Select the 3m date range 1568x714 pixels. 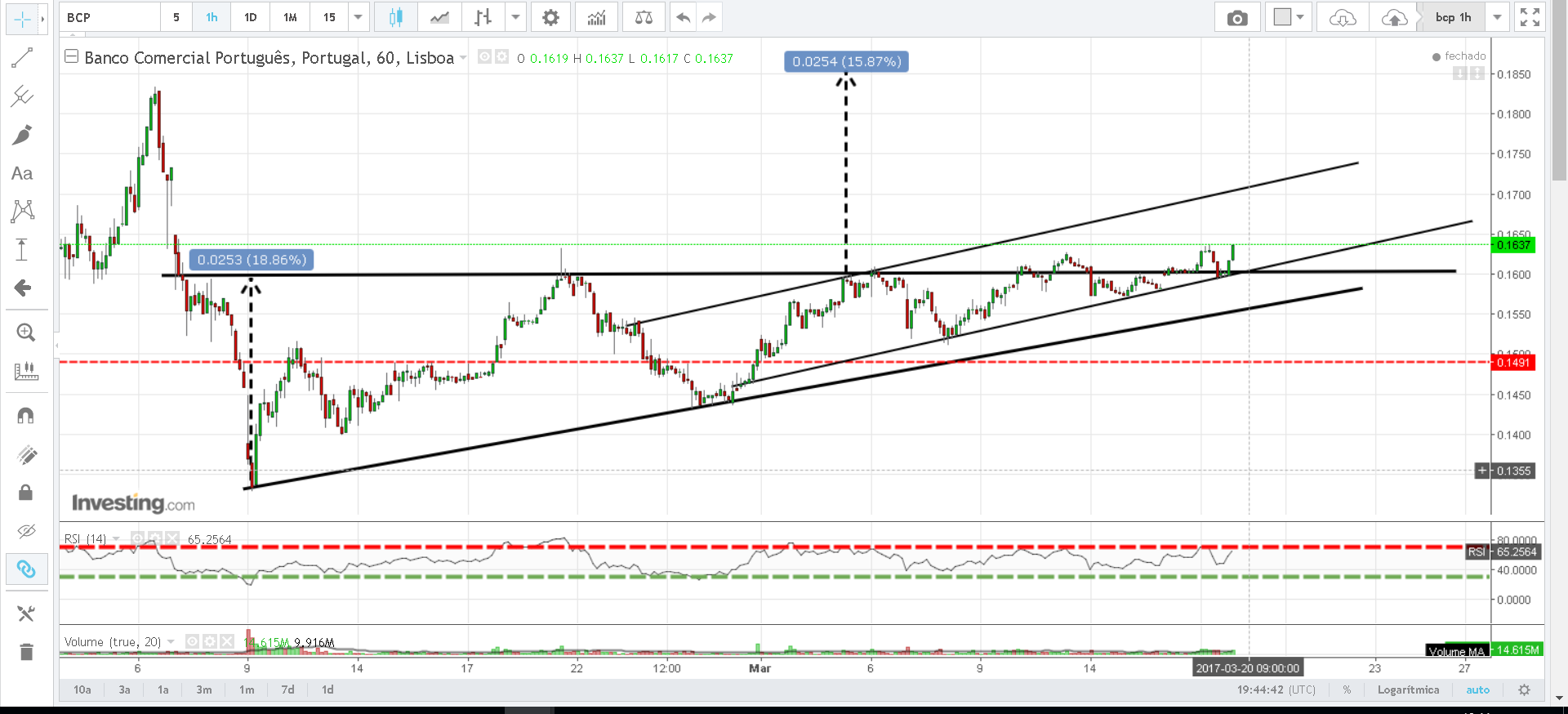click(204, 689)
